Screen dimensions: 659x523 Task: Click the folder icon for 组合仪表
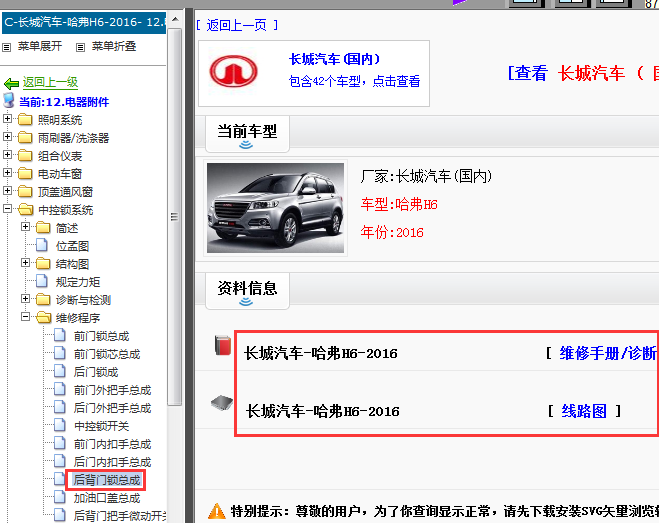point(25,156)
